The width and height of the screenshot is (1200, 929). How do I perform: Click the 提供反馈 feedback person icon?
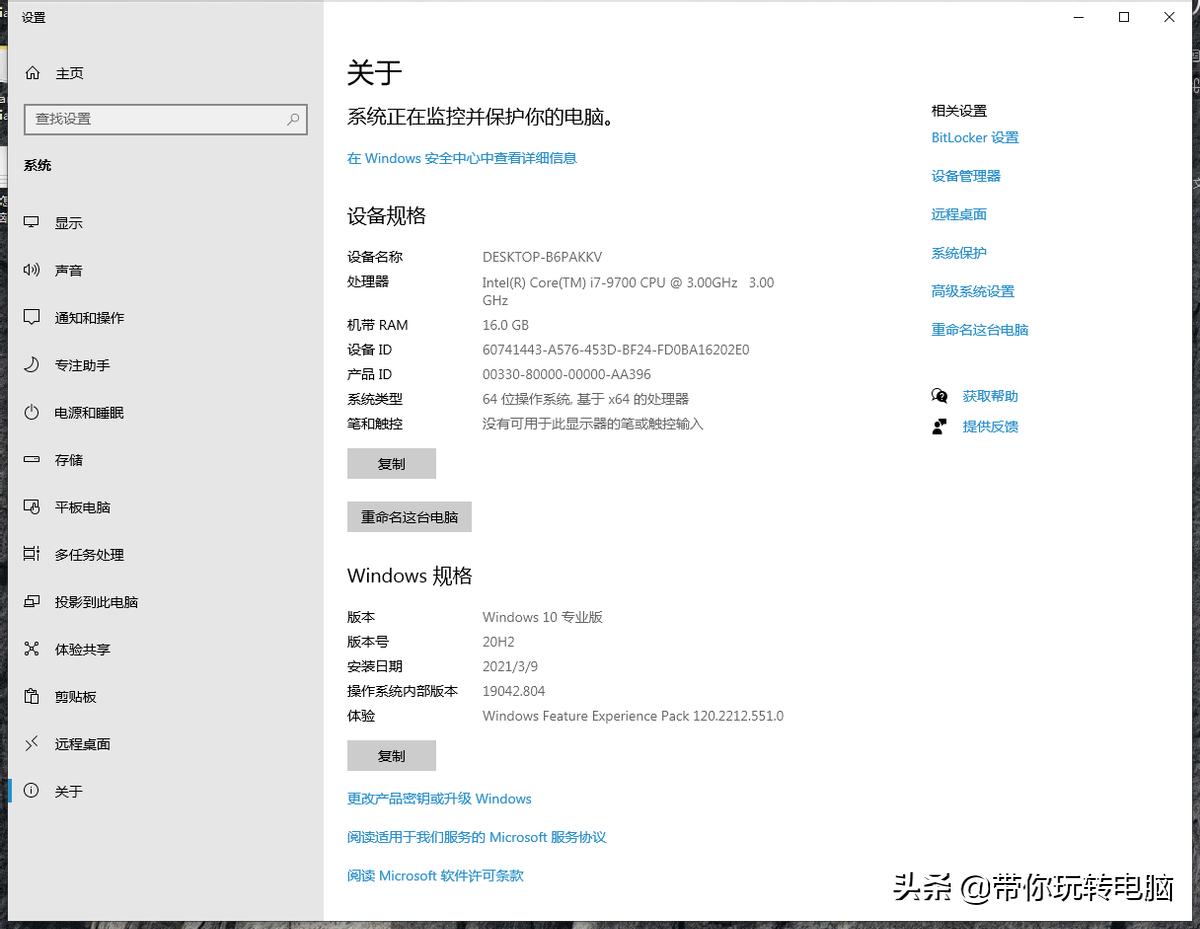pyautogui.click(x=939, y=426)
